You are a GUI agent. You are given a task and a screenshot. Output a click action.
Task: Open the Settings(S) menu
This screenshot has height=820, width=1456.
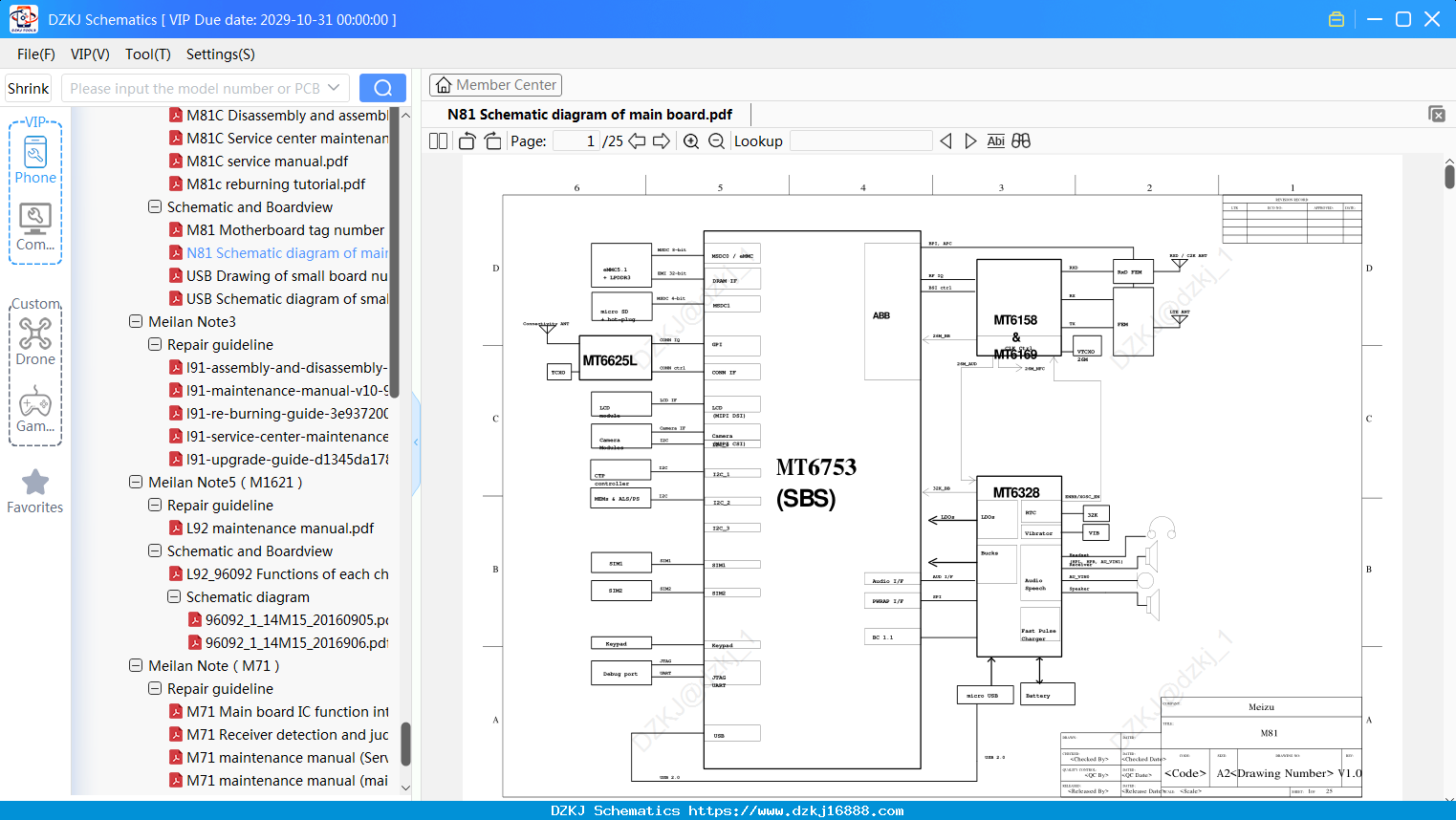point(221,54)
